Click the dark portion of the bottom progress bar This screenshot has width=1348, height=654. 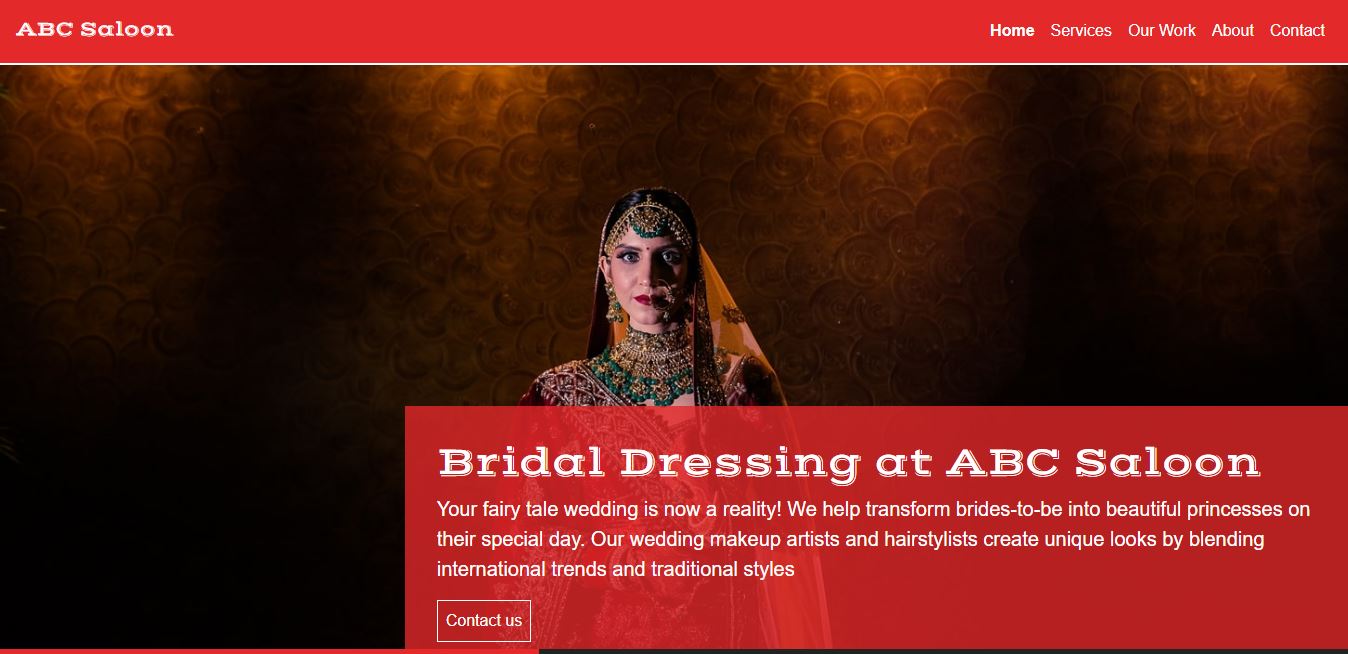(943, 651)
